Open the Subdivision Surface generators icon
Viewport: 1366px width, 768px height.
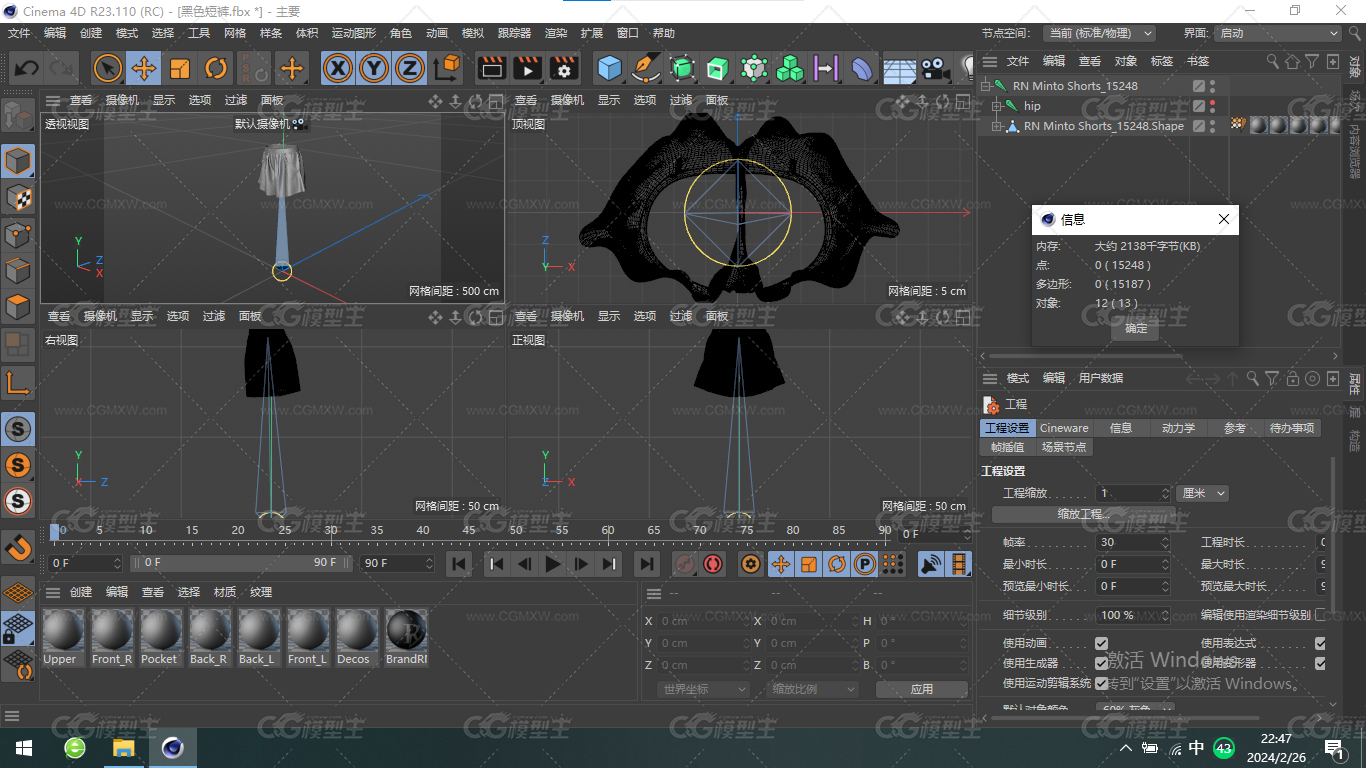click(x=682, y=68)
